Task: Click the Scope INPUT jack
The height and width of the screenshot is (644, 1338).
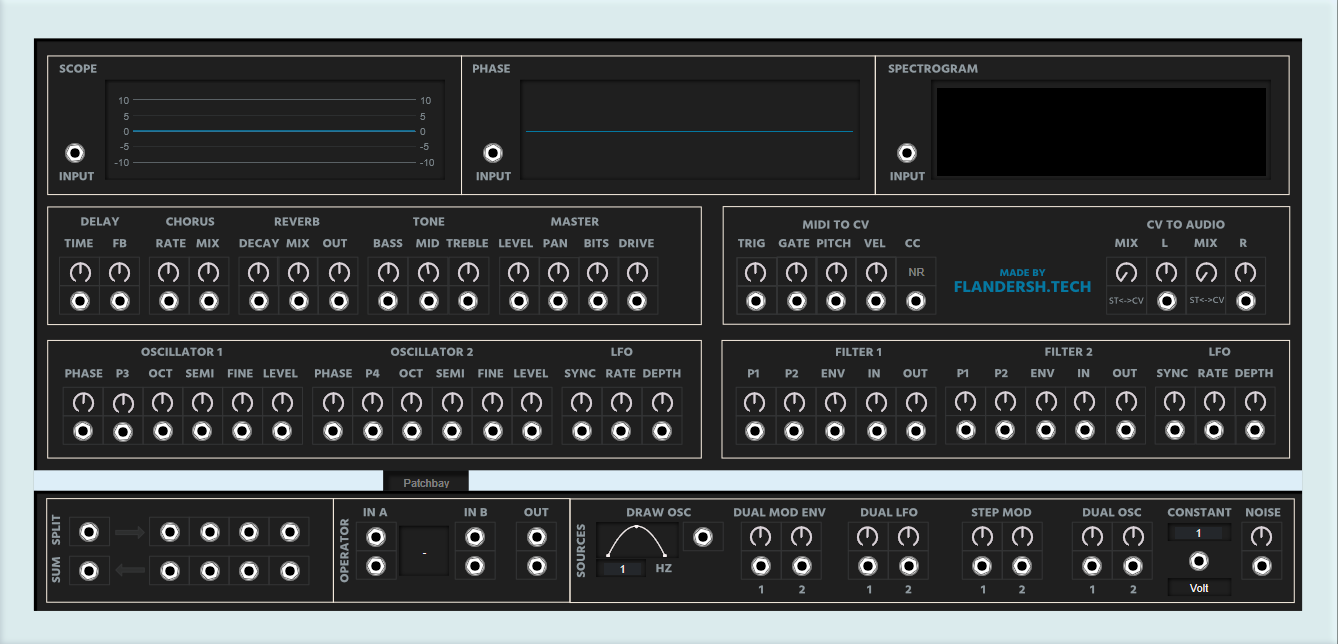Action: pyautogui.click(x=75, y=153)
